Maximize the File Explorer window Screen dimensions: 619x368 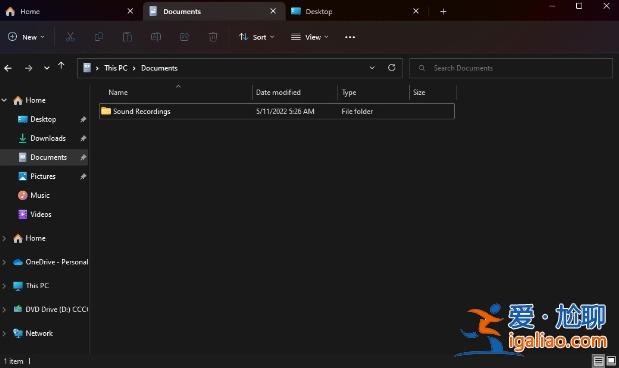click(x=579, y=6)
